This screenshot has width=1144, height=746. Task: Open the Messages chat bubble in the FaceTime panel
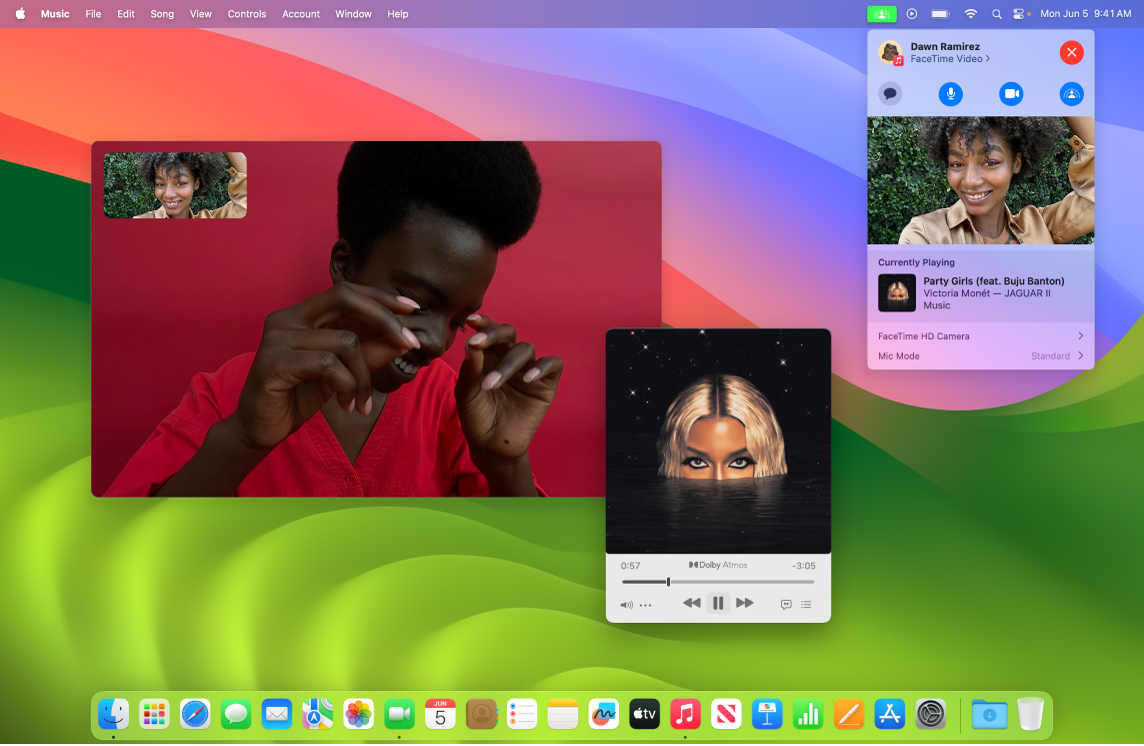pos(891,94)
